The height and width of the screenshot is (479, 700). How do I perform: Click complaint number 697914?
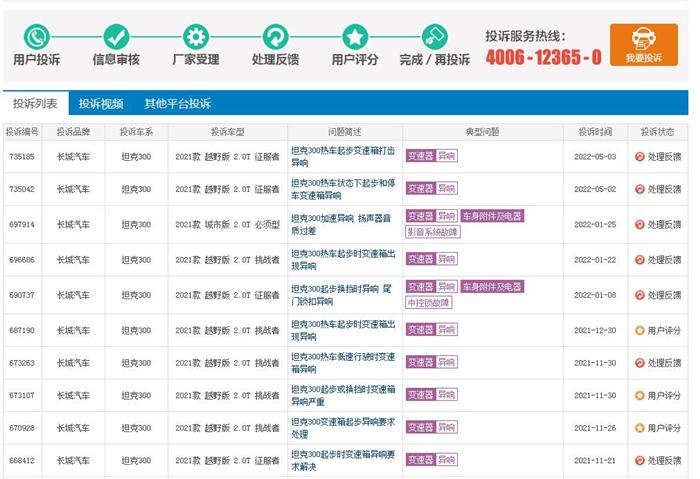pos(22,225)
